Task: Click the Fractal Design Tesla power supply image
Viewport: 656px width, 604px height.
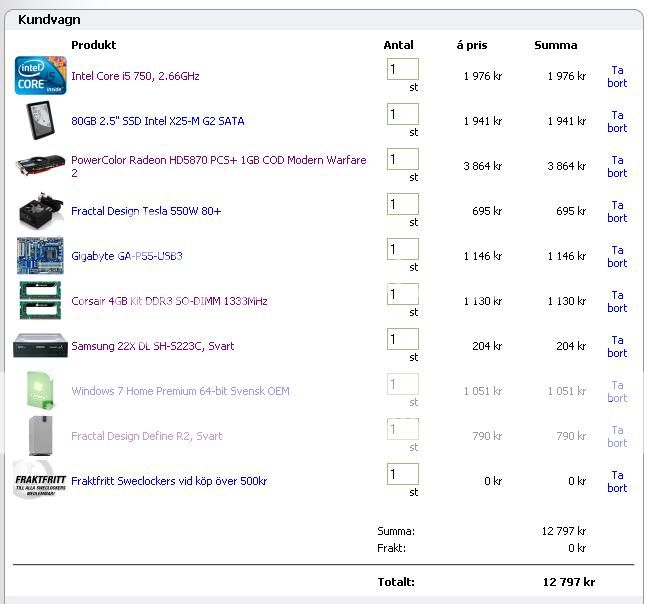Action: (x=40, y=211)
